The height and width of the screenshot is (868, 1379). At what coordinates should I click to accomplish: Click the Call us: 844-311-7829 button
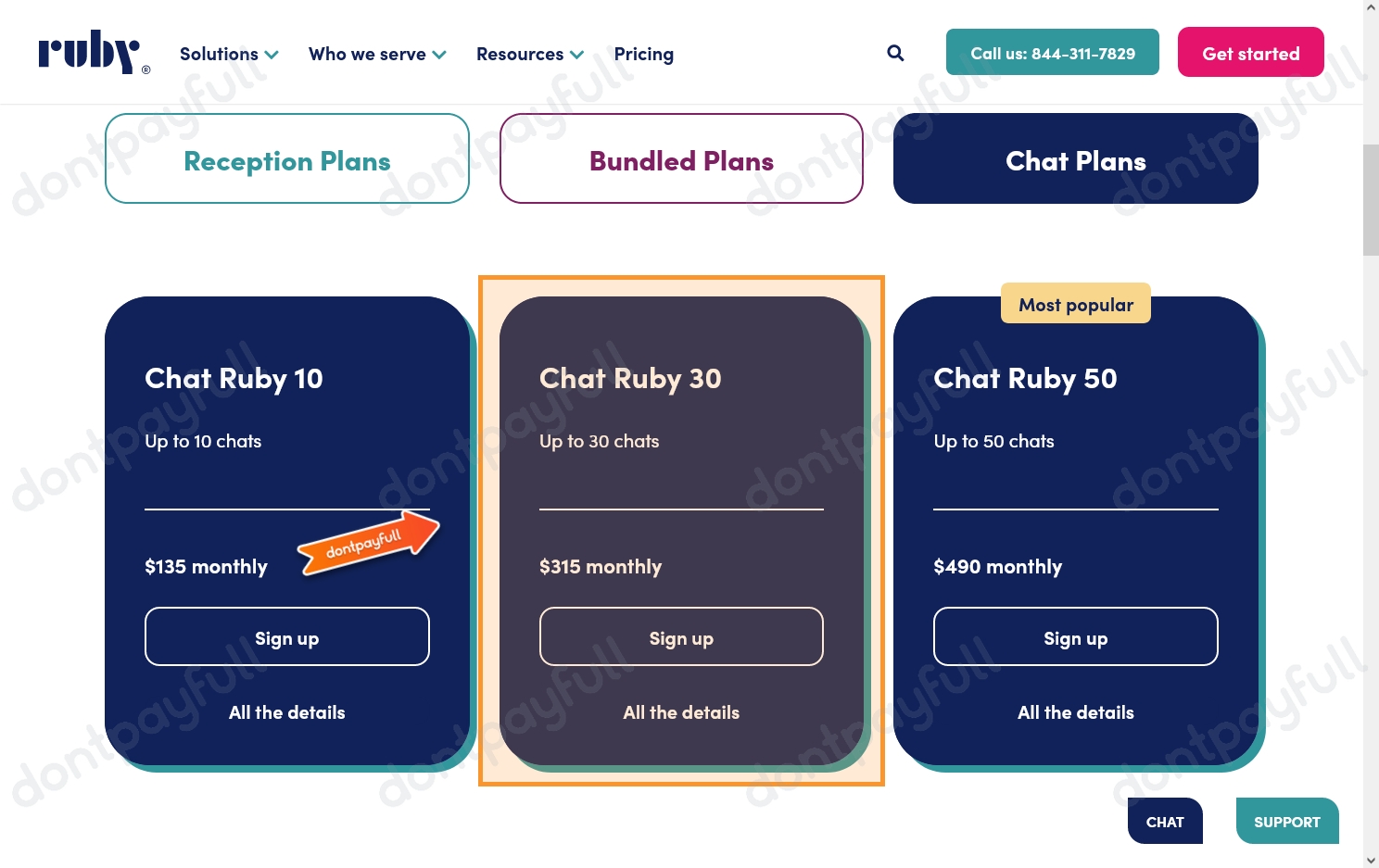coord(1052,52)
